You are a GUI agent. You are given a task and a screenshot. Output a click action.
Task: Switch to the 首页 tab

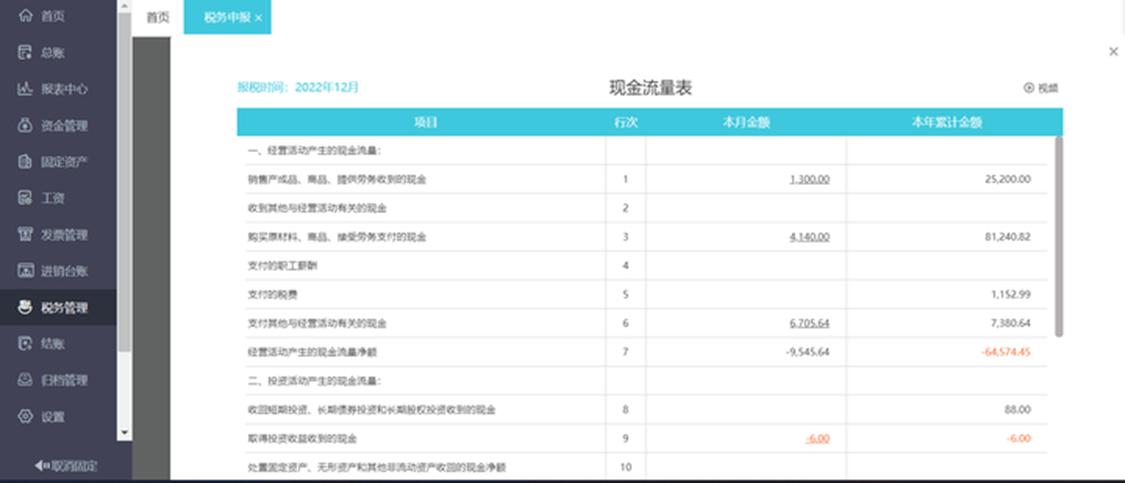[158, 17]
